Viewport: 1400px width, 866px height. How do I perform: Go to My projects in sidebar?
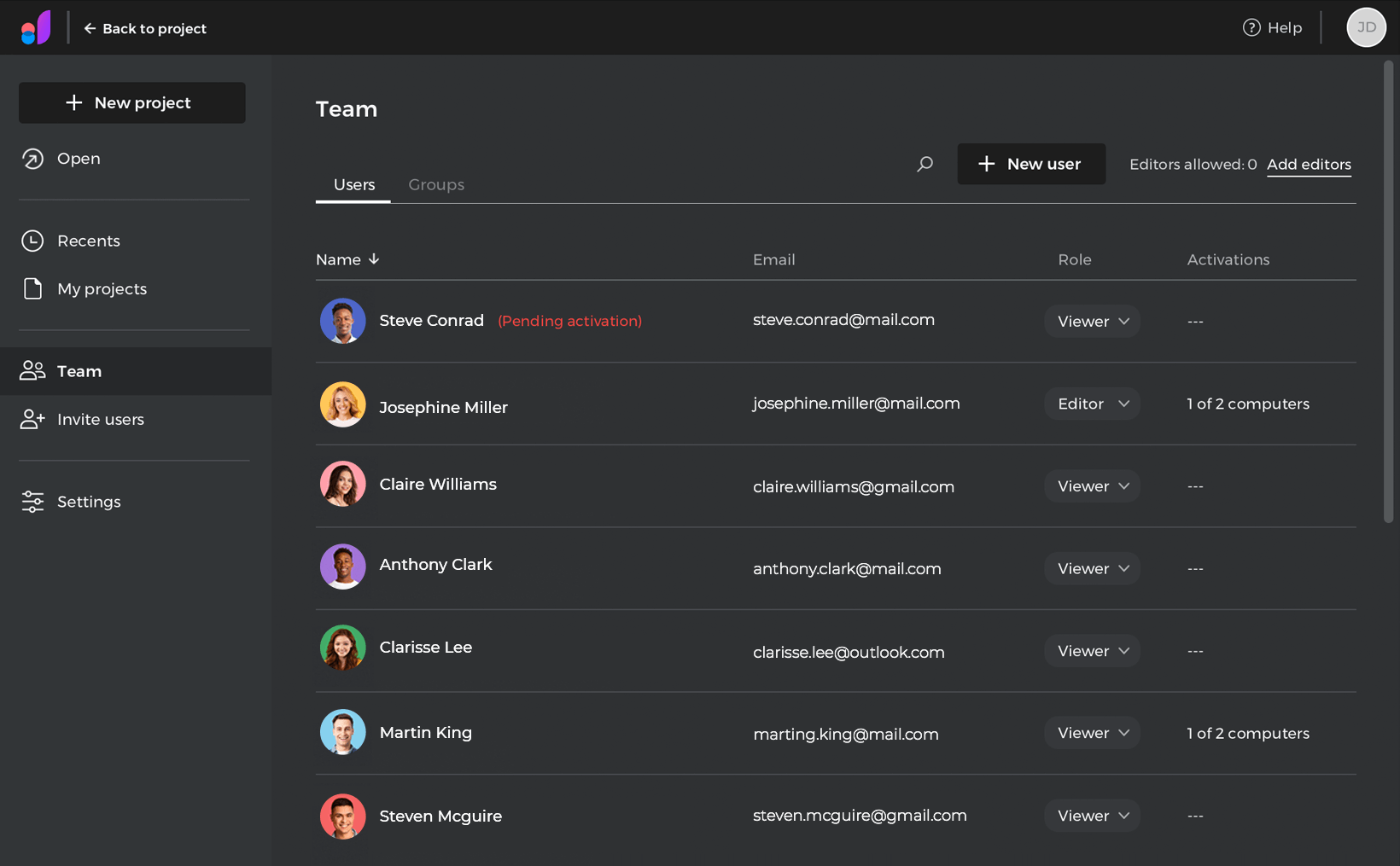click(136, 288)
